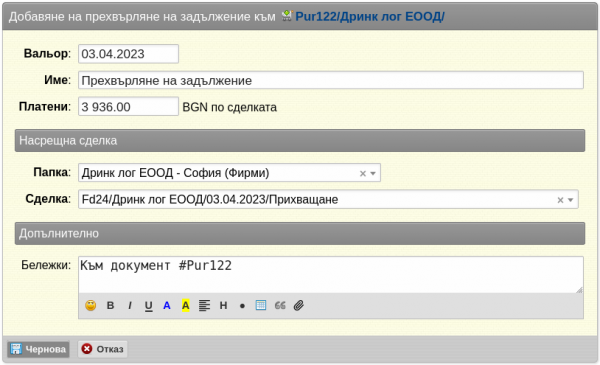Attach a file with paperclip icon

click(x=299, y=305)
